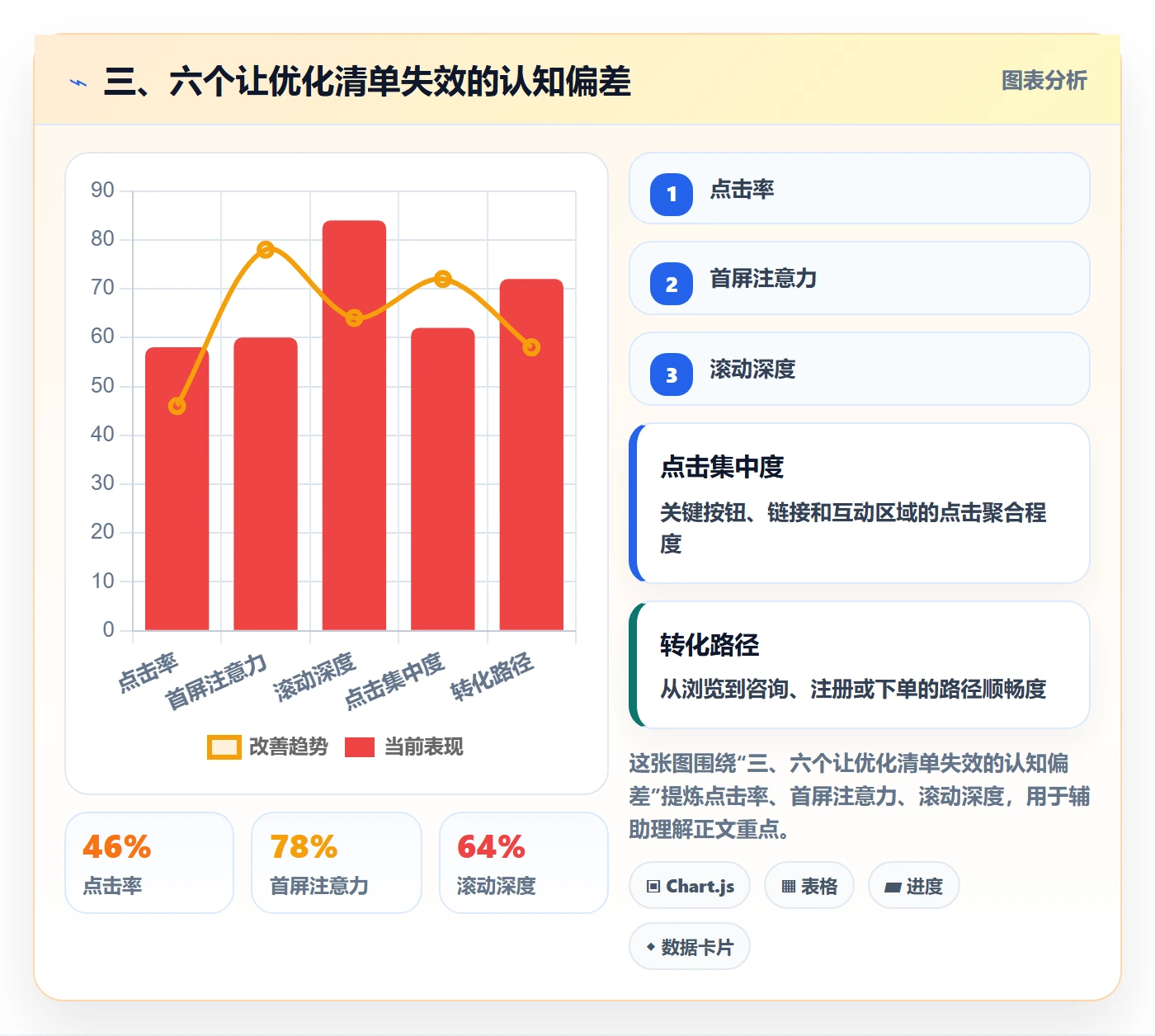Click the icon on the Chart.js tag
The width and height of the screenshot is (1155, 1036).
[653, 887]
